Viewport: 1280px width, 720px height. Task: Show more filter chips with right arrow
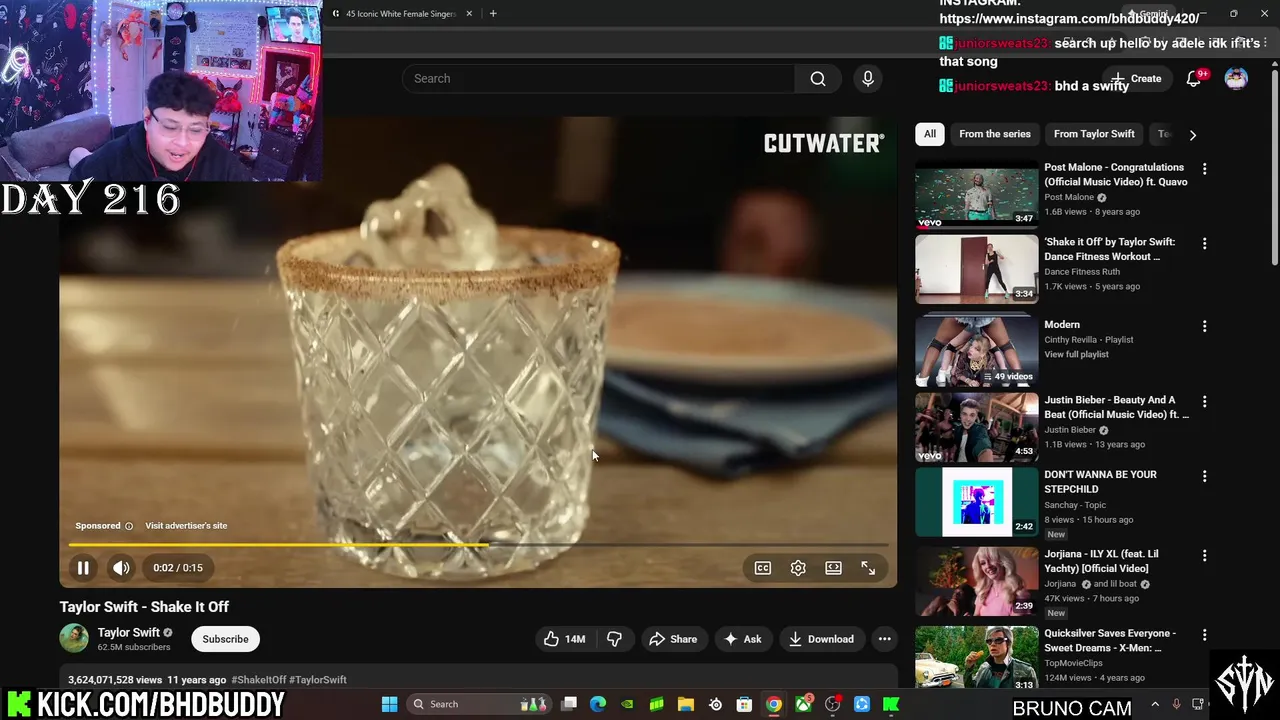pyautogui.click(x=1192, y=134)
